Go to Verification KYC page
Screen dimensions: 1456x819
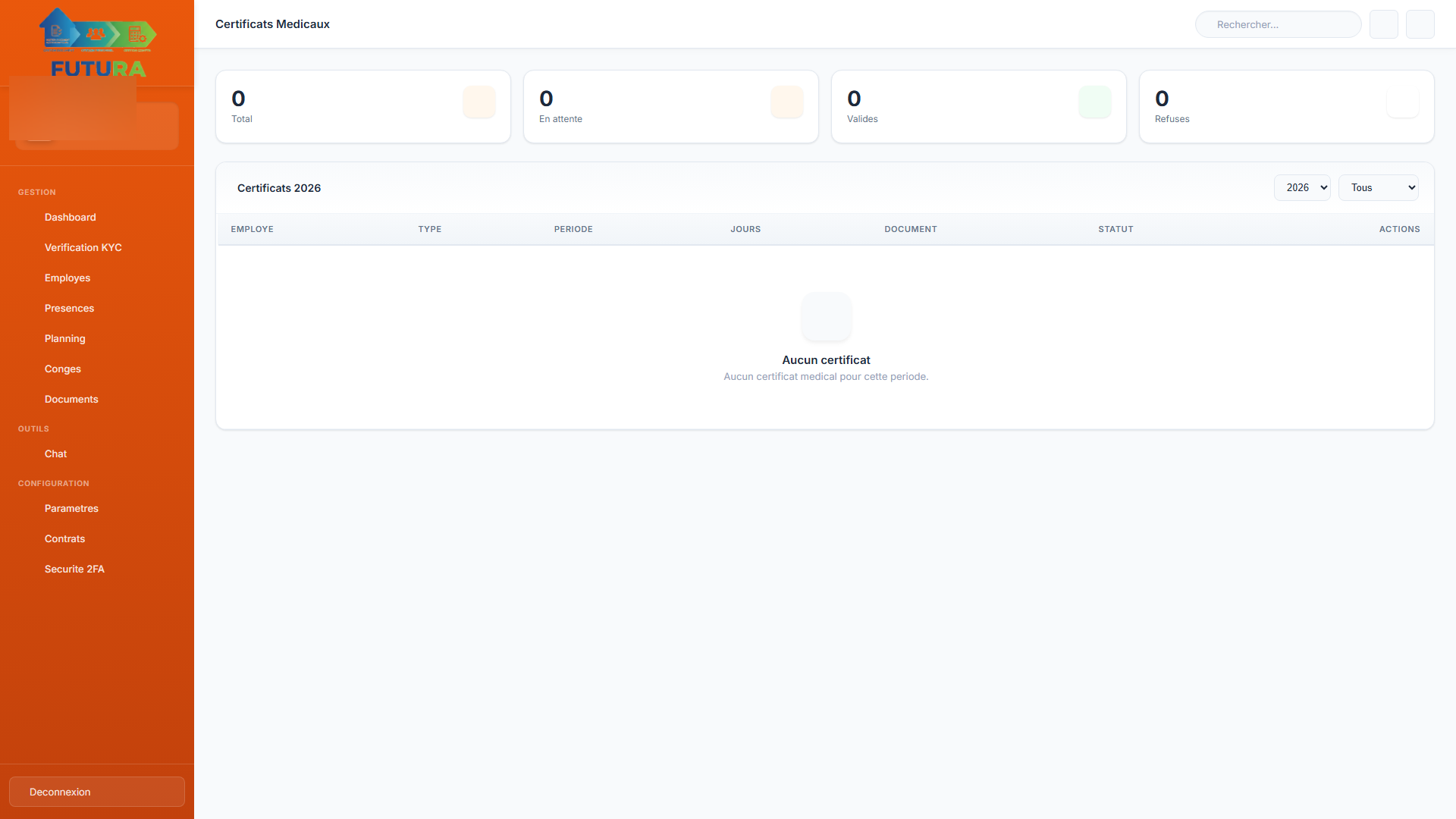[x=83, y=248]
